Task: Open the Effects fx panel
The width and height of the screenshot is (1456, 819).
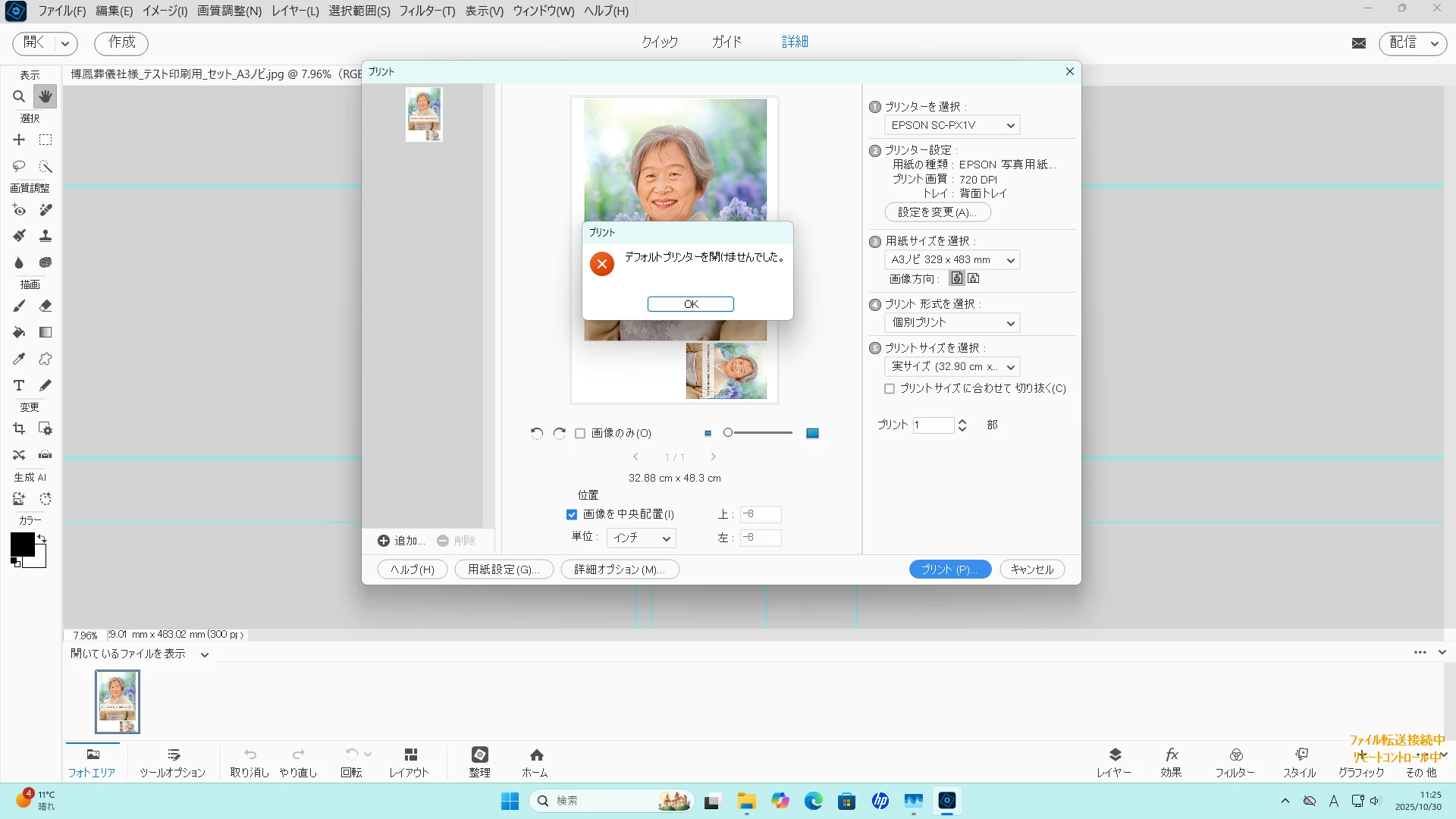Action: (x=1171, y=761)
